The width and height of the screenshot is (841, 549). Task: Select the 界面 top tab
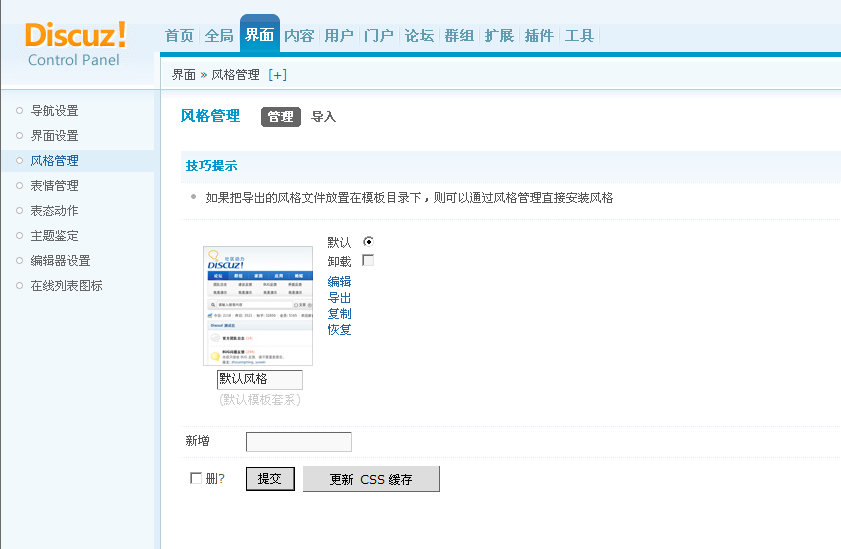[x=260, y=35]
